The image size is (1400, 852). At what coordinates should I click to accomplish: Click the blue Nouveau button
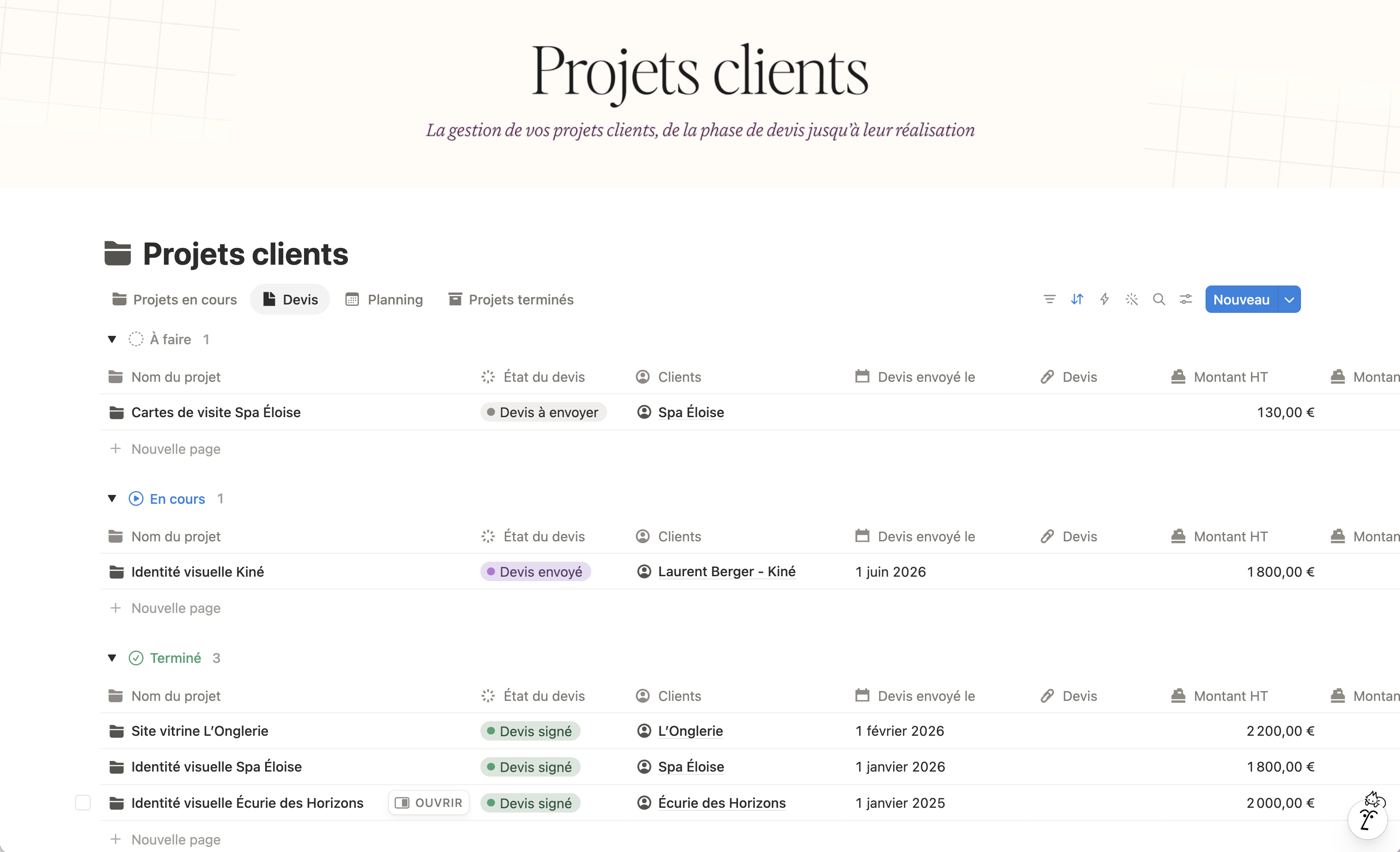tap(1241, 299)
